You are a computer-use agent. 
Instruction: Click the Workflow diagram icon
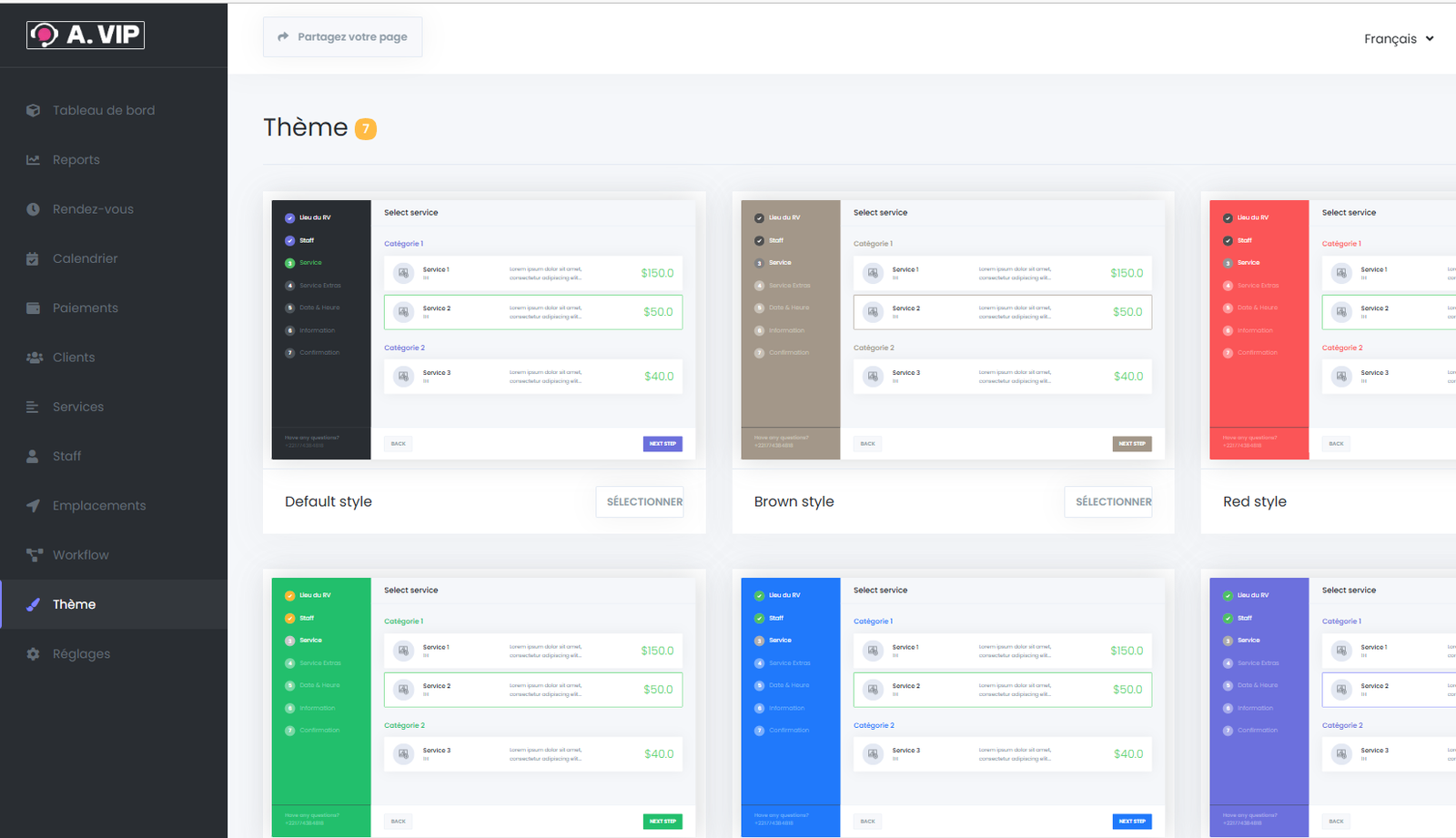[x=34, y=555]
